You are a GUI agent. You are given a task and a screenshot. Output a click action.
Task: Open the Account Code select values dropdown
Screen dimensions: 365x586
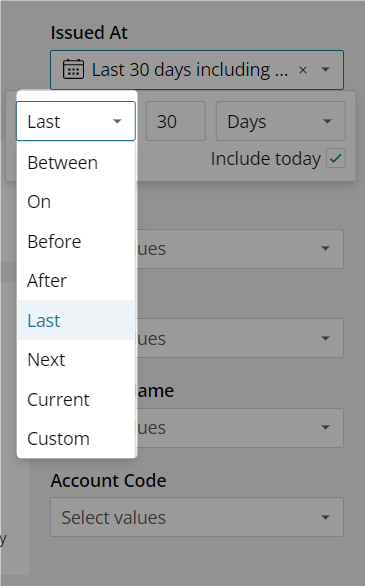click(197, 517)
